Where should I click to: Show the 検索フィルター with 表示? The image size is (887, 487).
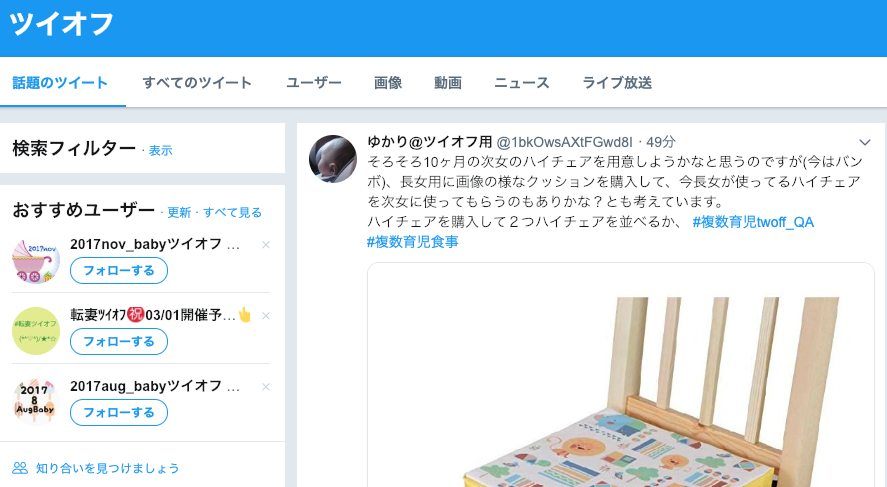[x=160, y=150]
